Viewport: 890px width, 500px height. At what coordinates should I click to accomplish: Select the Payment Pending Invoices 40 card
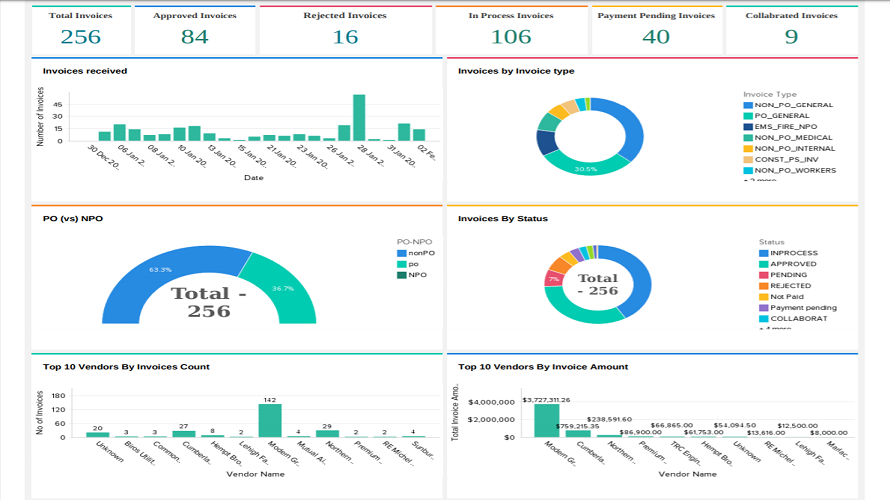pos(656,30)
